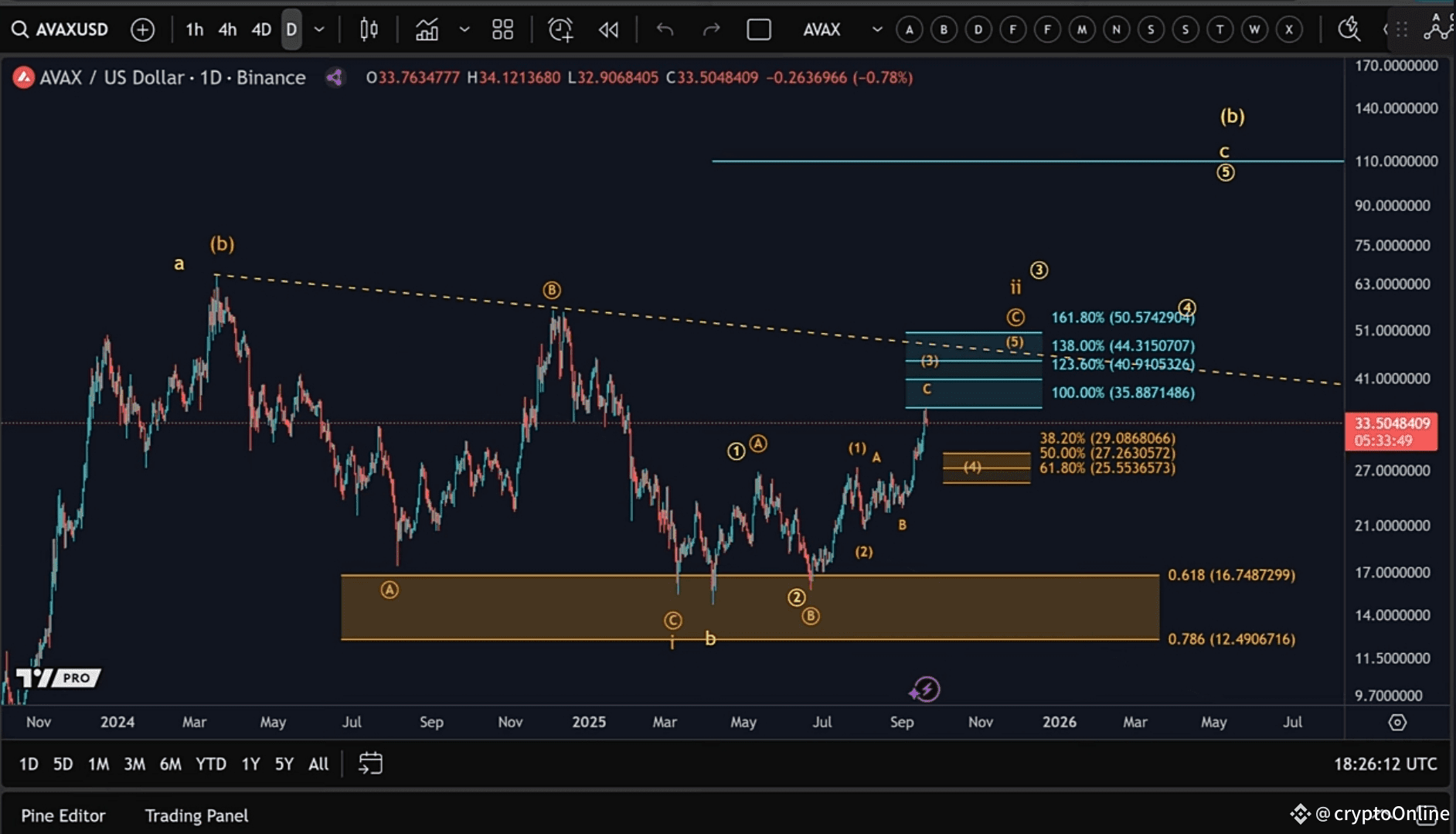Redo the last chart action
The width and height of the screenshot is (1456, 834).
pyautogui.click(x=711, y=29)
